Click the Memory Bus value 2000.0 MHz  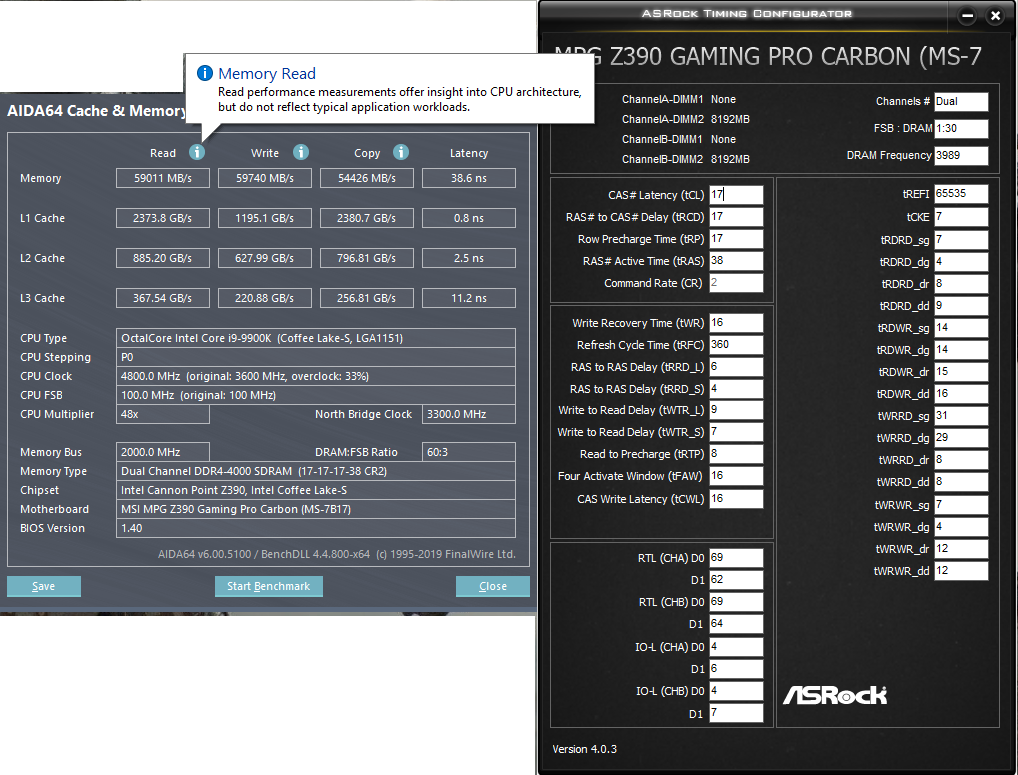[163, 452]
